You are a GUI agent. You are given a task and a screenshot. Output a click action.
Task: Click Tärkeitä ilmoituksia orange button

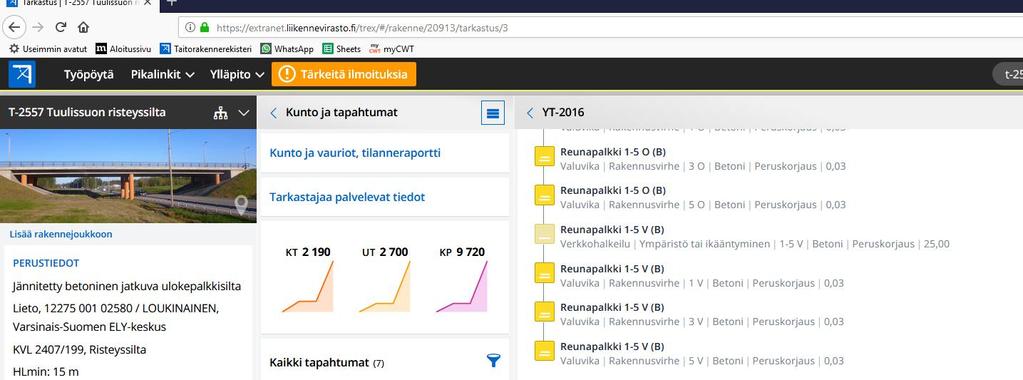tap(344, 74)
